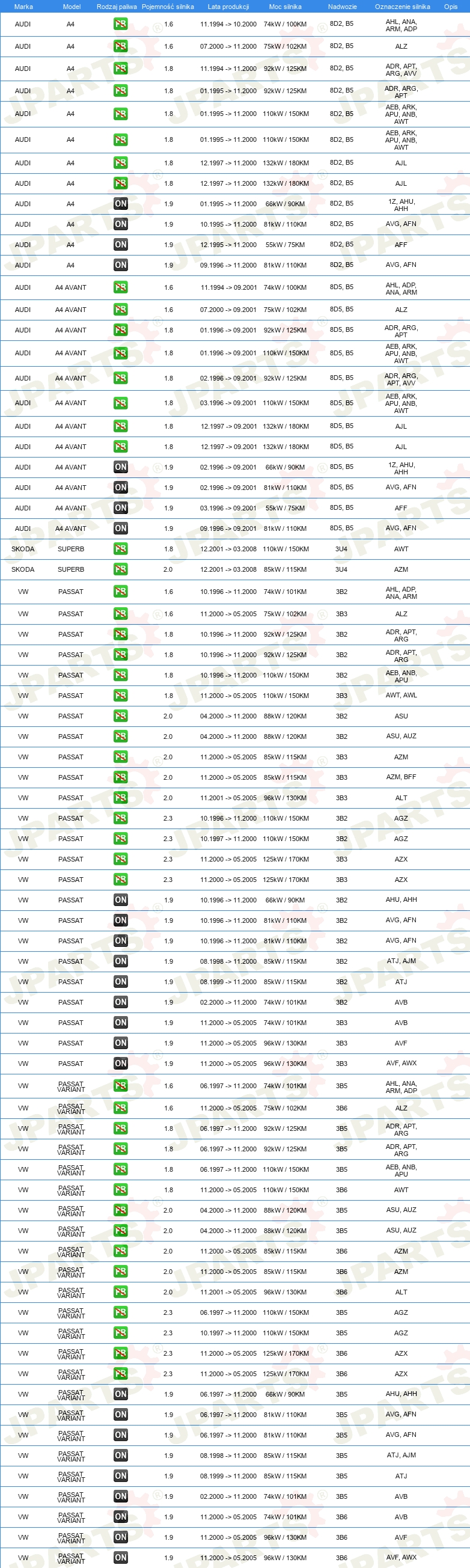Screen dimensions: 470x1568
Task: Select body code 3U4 in SUPERB AZM row
Action: (x=341, y=570)
